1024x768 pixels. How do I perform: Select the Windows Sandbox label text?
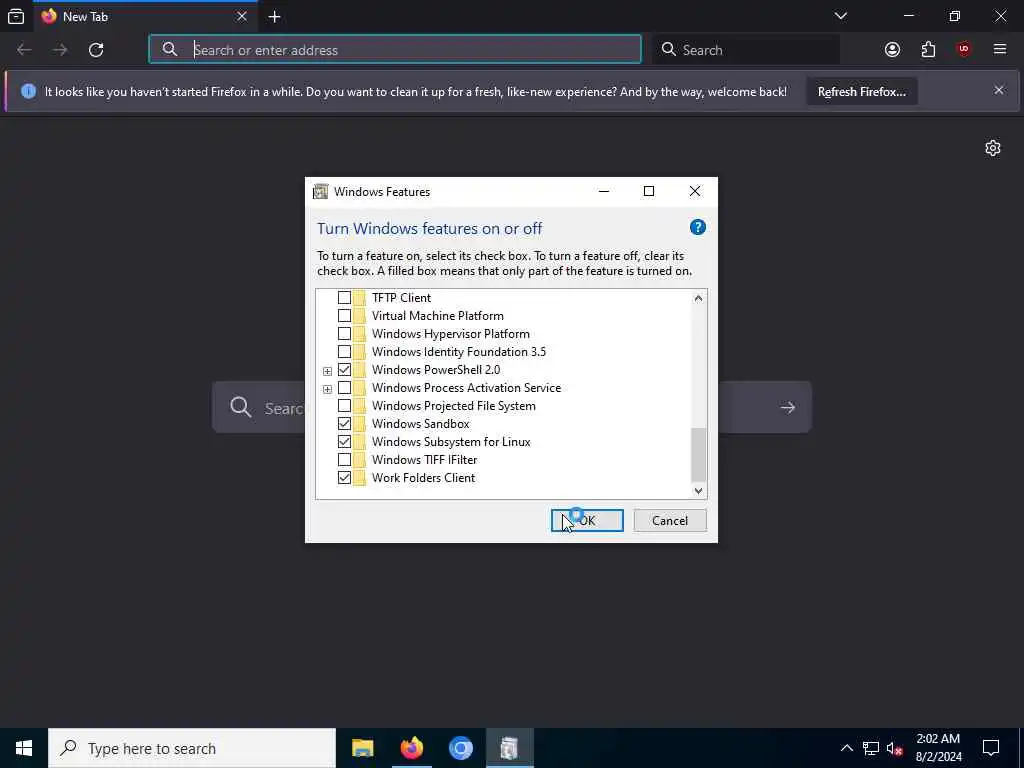[x=421, y=424]
